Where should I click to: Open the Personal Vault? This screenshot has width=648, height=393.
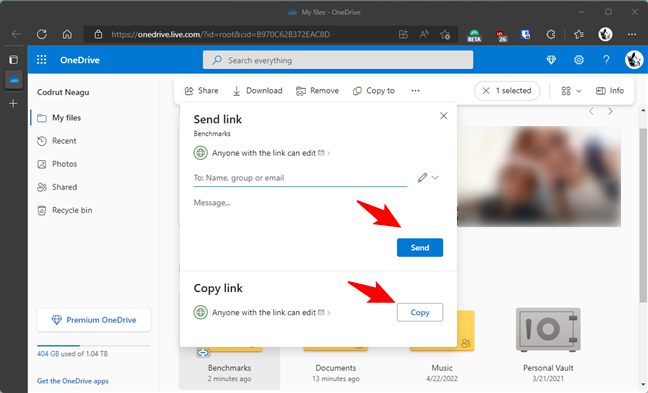pos(548,345)
